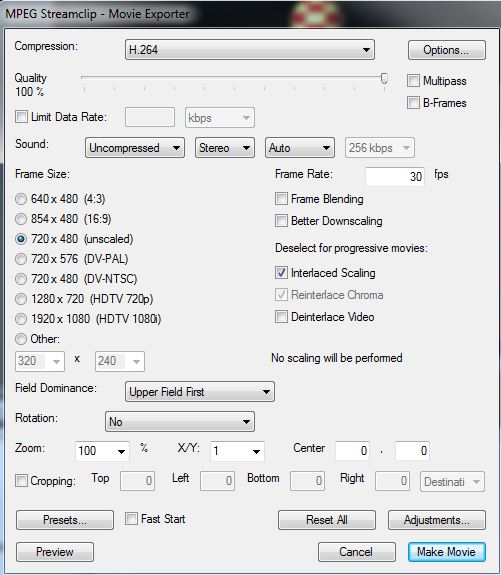Click the Right cropping value field

pos(392,481)
